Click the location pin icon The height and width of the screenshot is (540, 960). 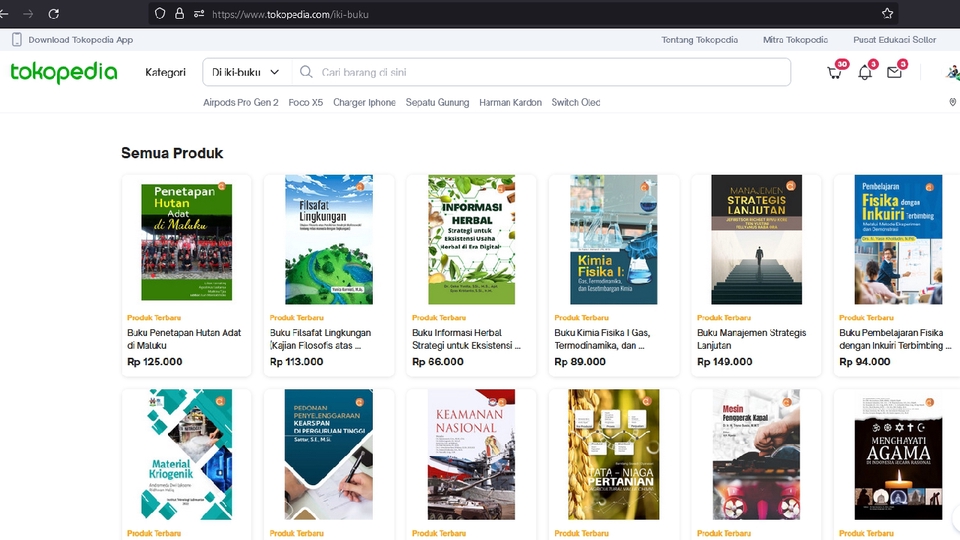click(953, 102)
